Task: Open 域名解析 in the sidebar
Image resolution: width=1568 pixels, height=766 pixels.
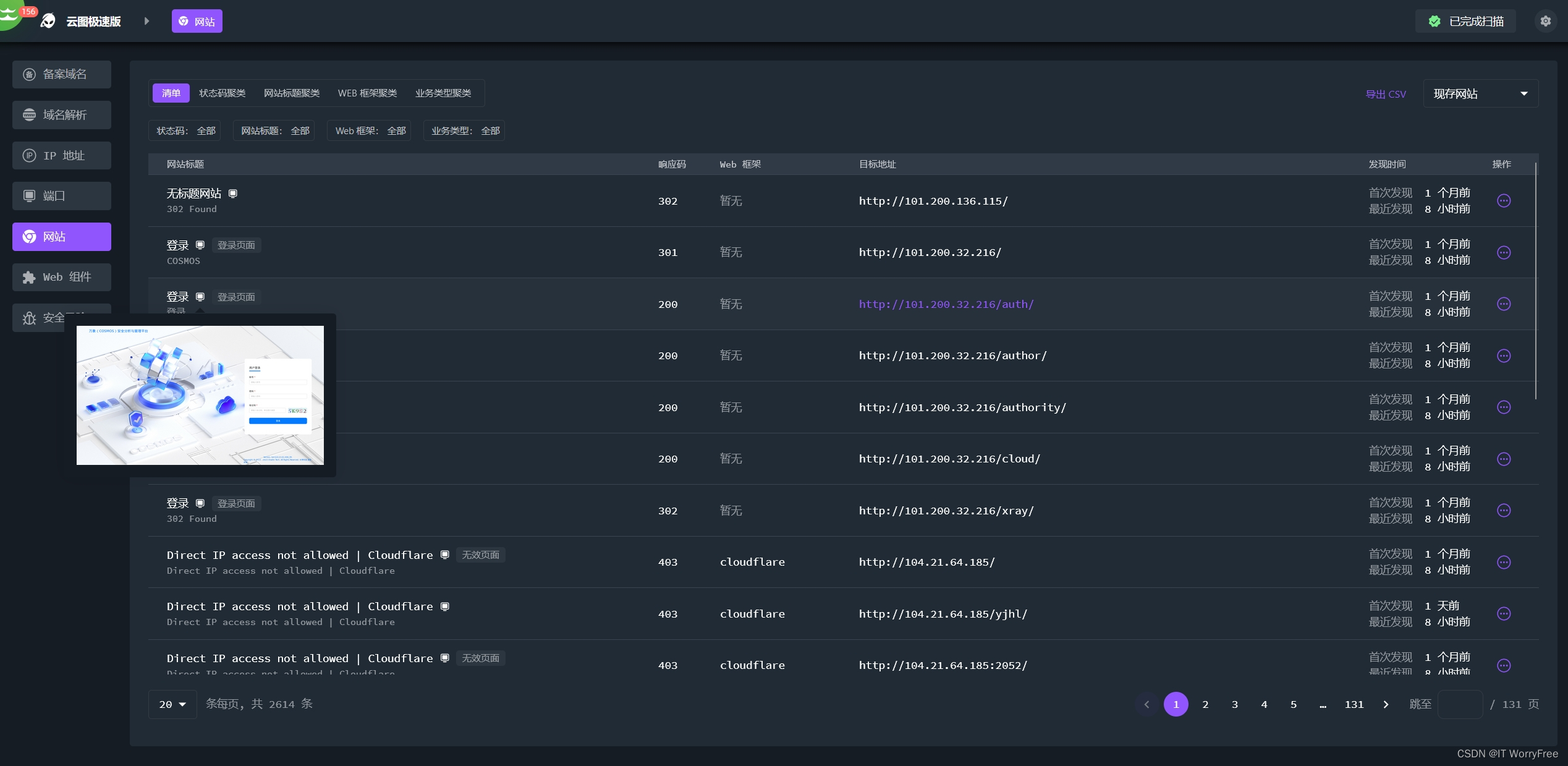Action: [x=62, y=115]
